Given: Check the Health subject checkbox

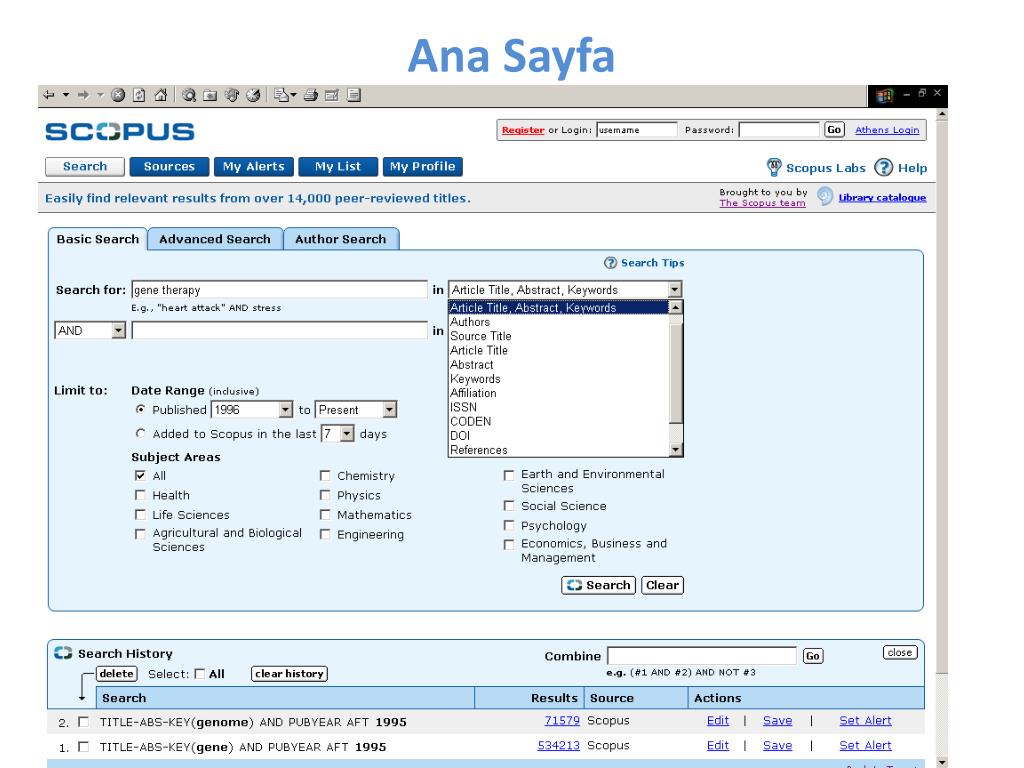Looking at the screenshot, I should pyautogui.click(x=140, y=495).
